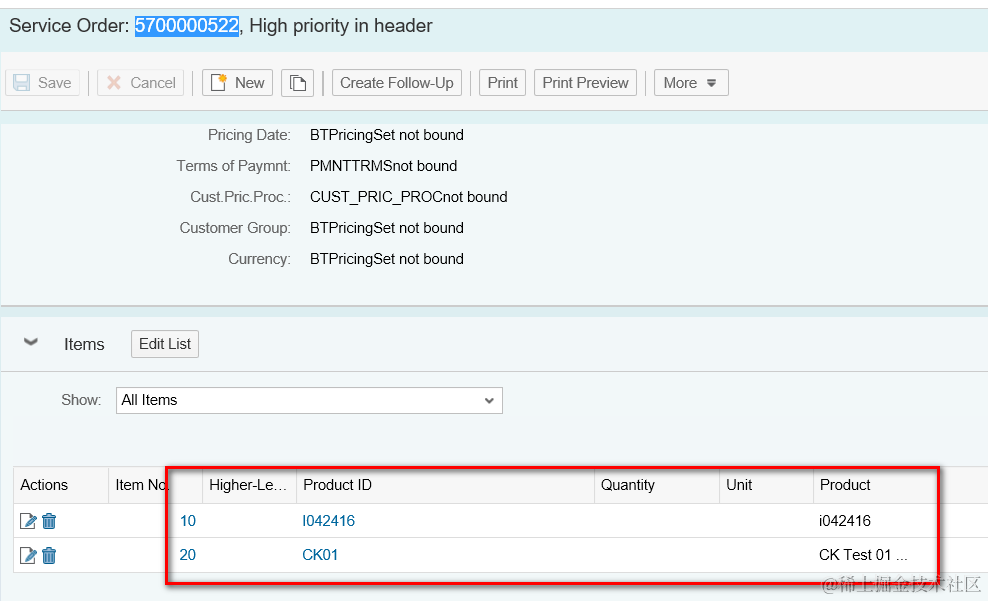Image resolution: width=988 pixels, height=601 pixels.
Task: Click highlighted service order number 5700000522
Action: (x=187, y=26)
